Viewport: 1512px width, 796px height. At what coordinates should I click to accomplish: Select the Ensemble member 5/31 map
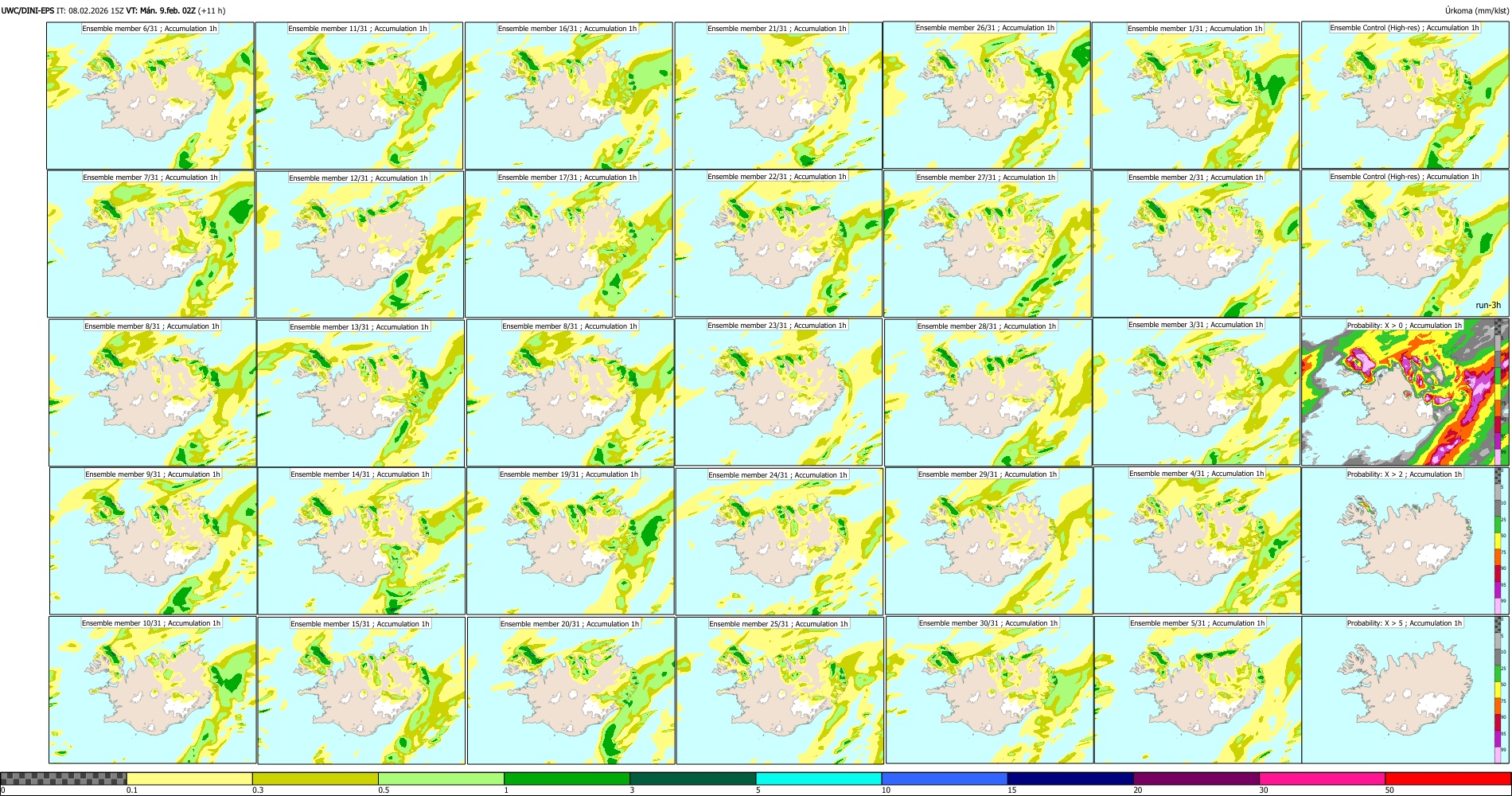(1198, 690)
